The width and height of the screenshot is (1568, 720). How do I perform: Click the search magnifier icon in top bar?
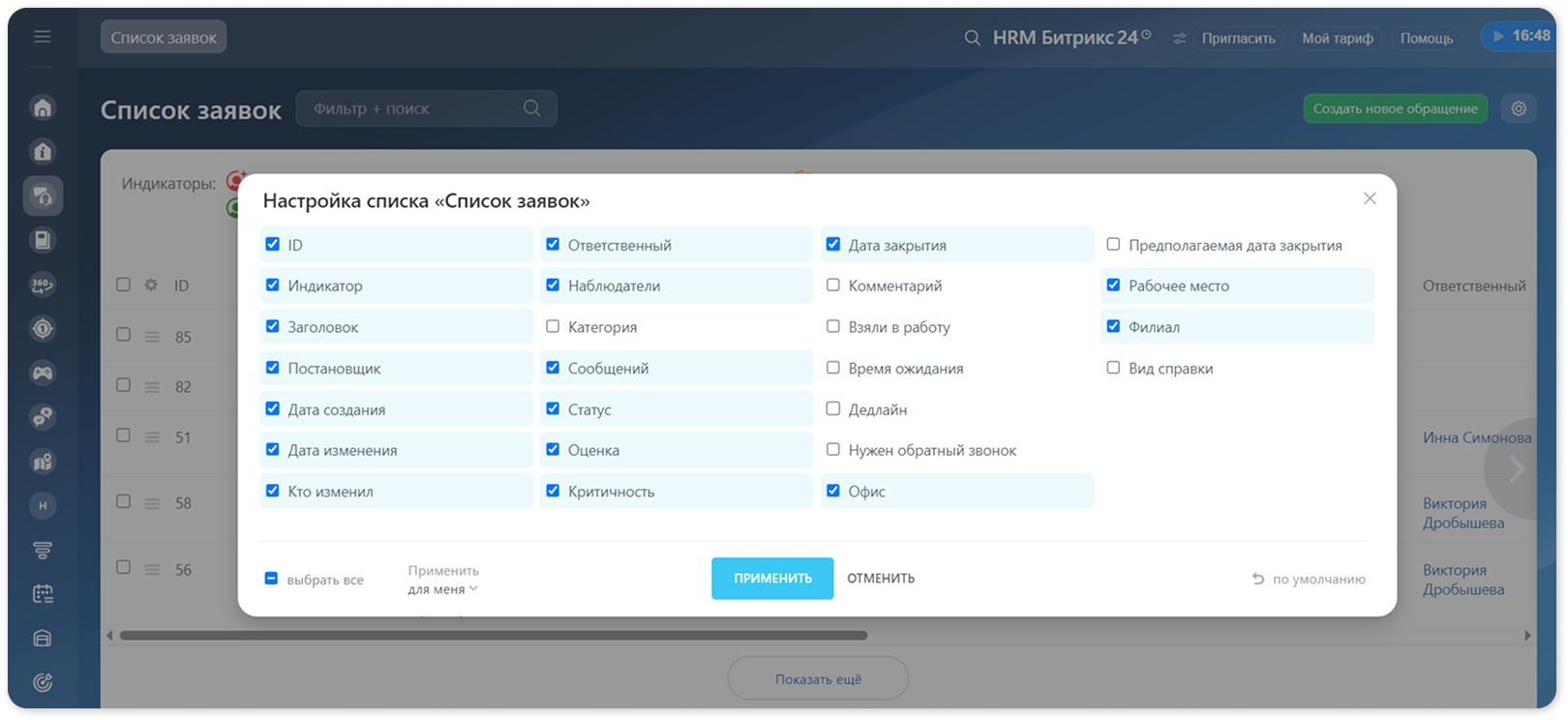point(972,38)
